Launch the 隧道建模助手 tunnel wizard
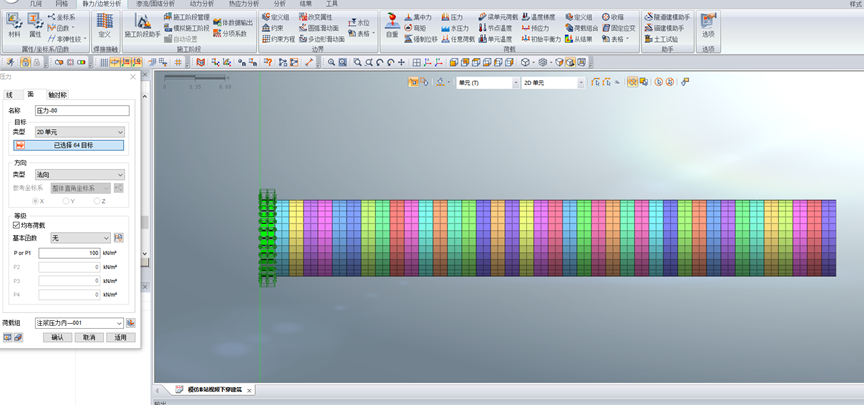Image resolution: width=864 pixels, height=405 pixels. [667, 17]
